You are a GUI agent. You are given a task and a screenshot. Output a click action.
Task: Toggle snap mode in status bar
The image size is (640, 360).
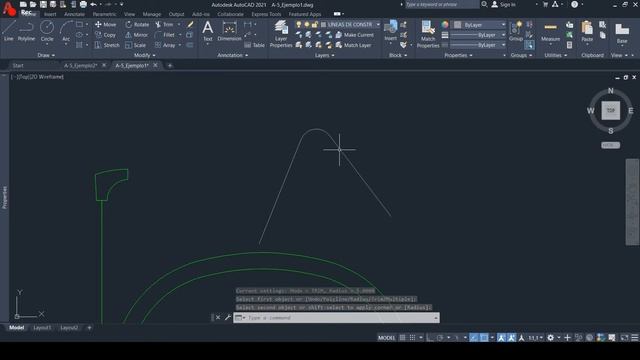coord(412,338)
